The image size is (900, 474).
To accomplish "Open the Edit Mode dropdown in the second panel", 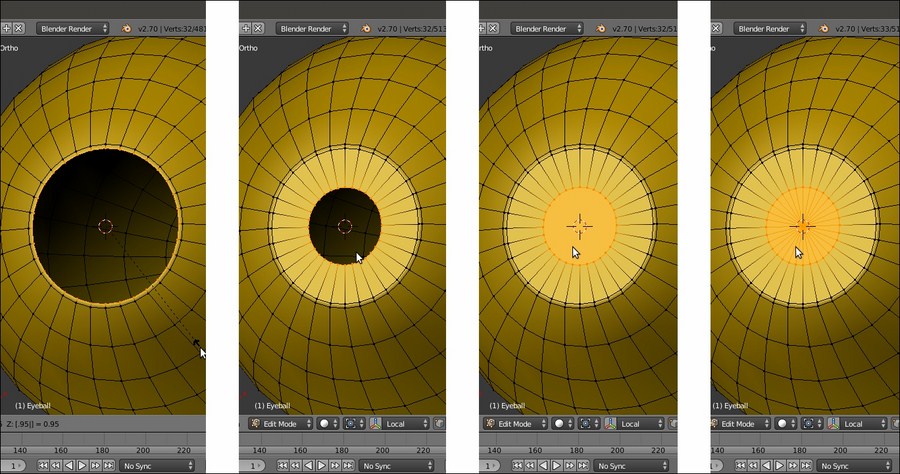I will [x=284, y=424].
